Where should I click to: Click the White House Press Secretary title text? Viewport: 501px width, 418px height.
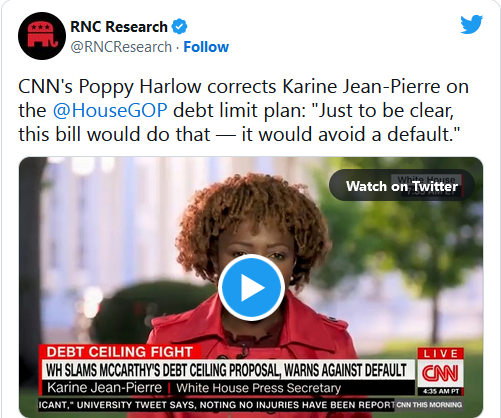pyautogui.click(x=259, y=388)
